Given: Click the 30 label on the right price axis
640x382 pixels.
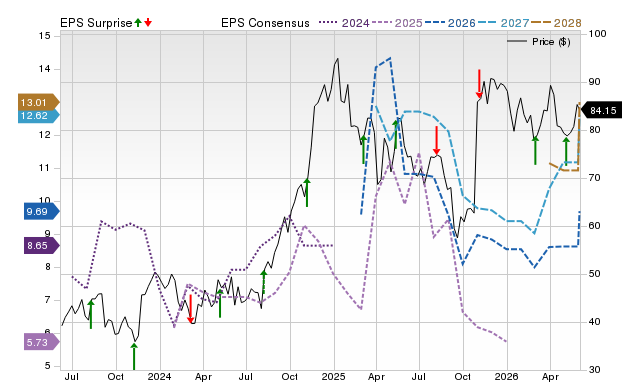Looking at the screenshot, I should coord(594,370).
